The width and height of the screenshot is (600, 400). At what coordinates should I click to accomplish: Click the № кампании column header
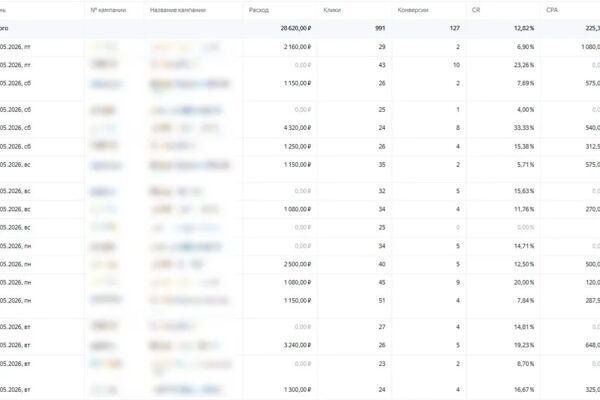point(108,10)
